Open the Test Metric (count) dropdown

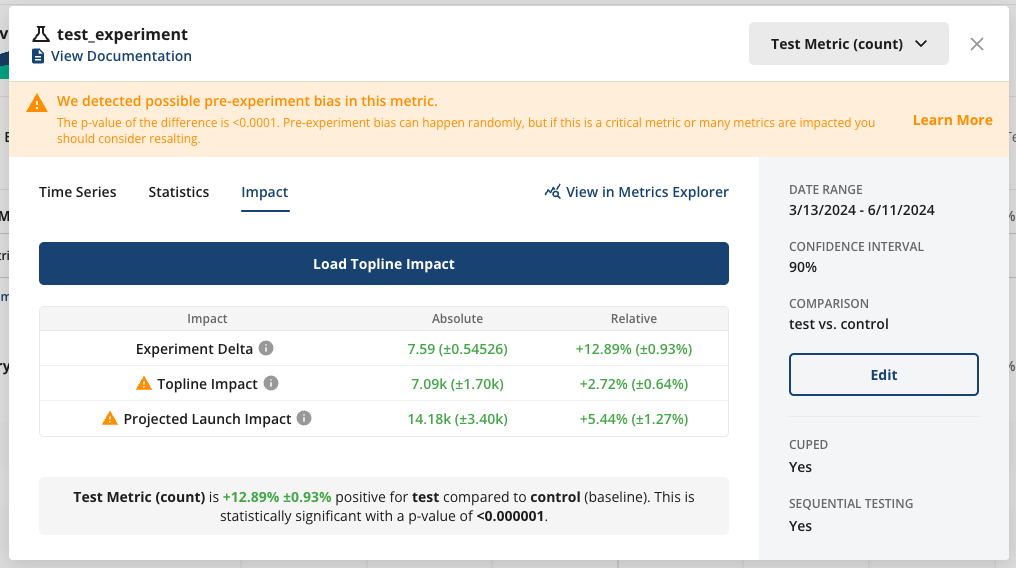tap(848, 44)
